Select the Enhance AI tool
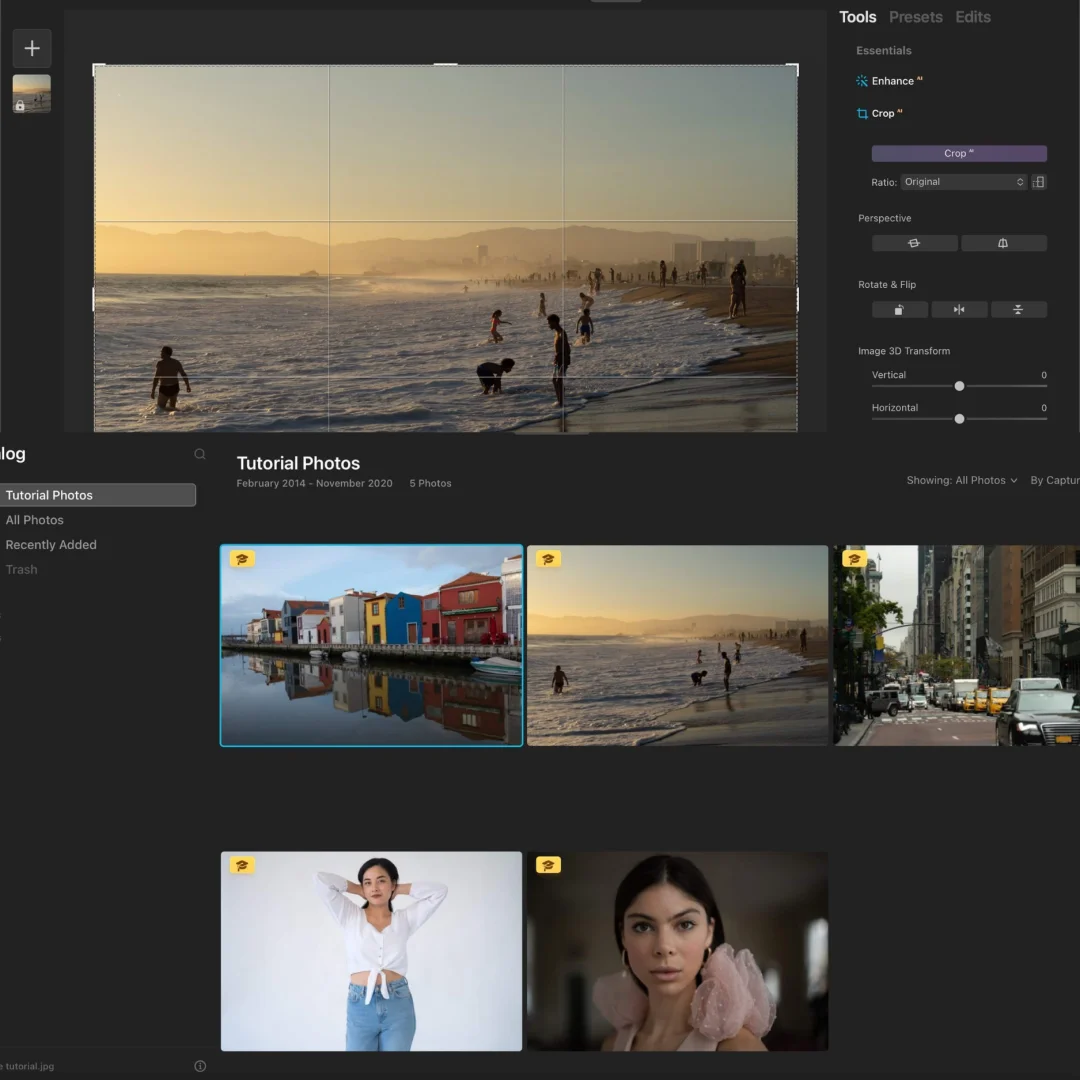Image resolution: width=1080 pixels, height=1080 pixels. [x=891, y=81]
